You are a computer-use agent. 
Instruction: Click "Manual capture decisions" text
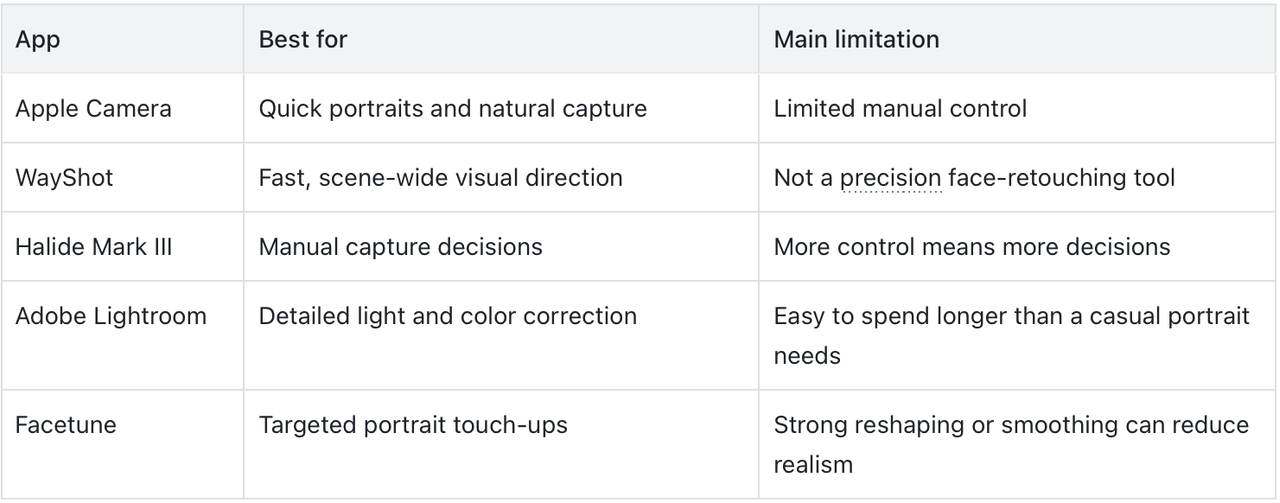click(401, 246)
